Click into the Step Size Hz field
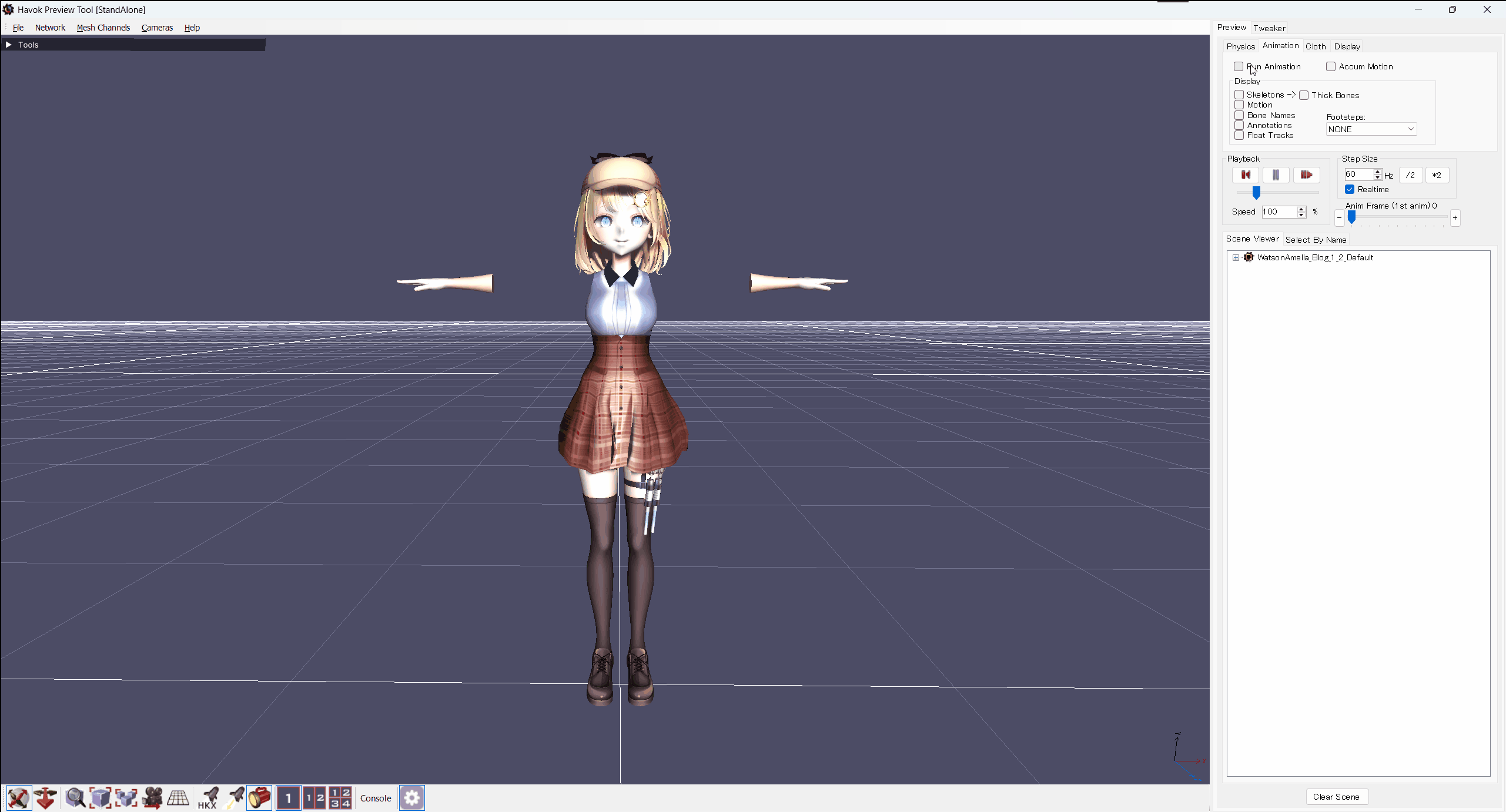1506x812 pixels. [1358, 175]
